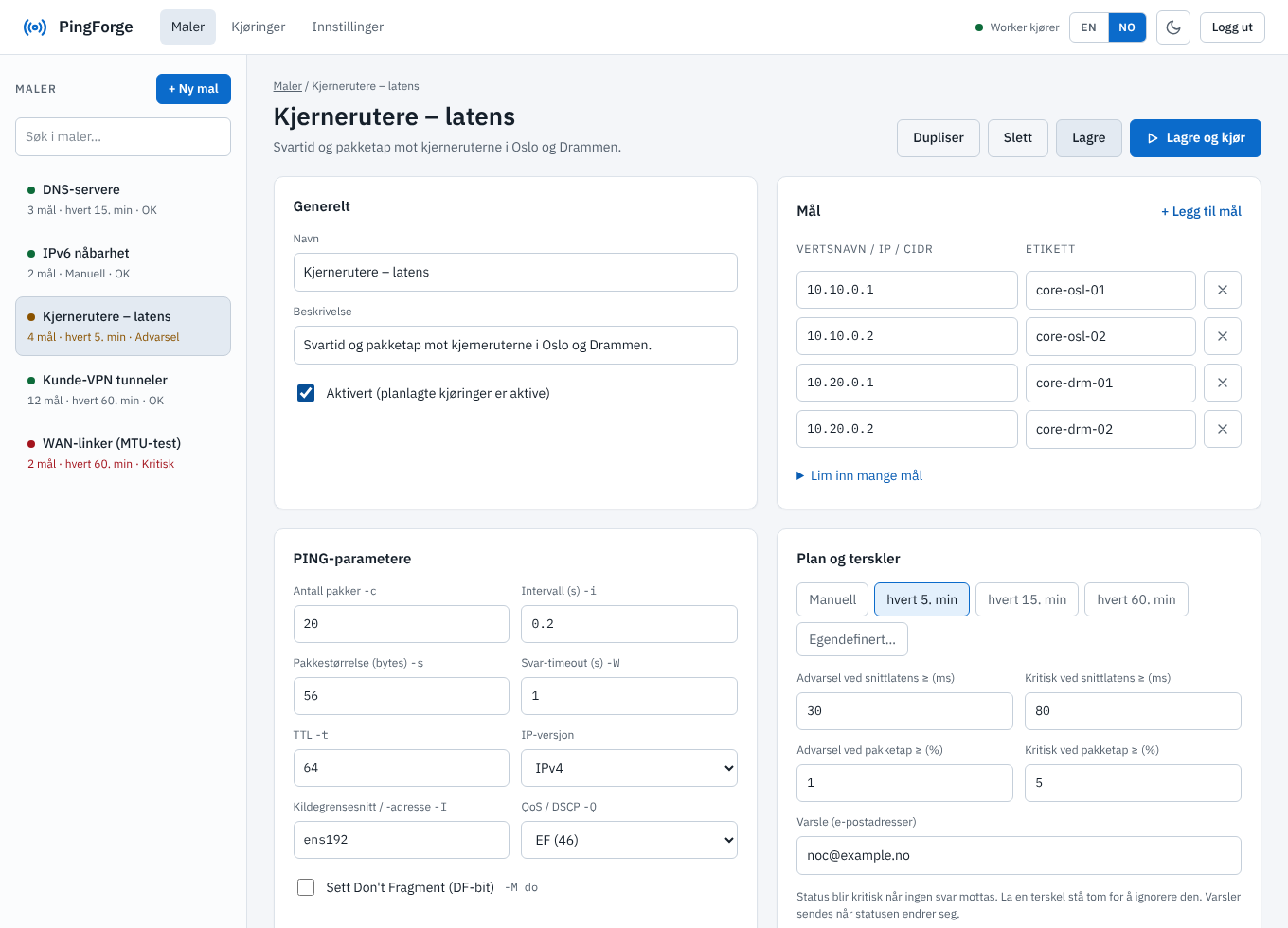Image resolution: width=1288 pixels, height=928 pixels.
Task: Remove target core-osl-01
Action: 1223,290
